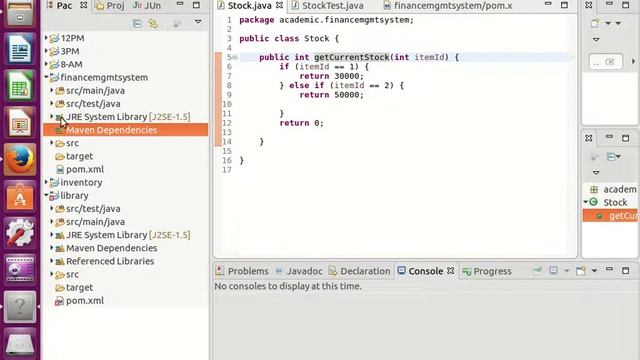This screenshot has width=640, height=360.
Task: Switch to StockTest.java editor tab
Action: (333, 6)
